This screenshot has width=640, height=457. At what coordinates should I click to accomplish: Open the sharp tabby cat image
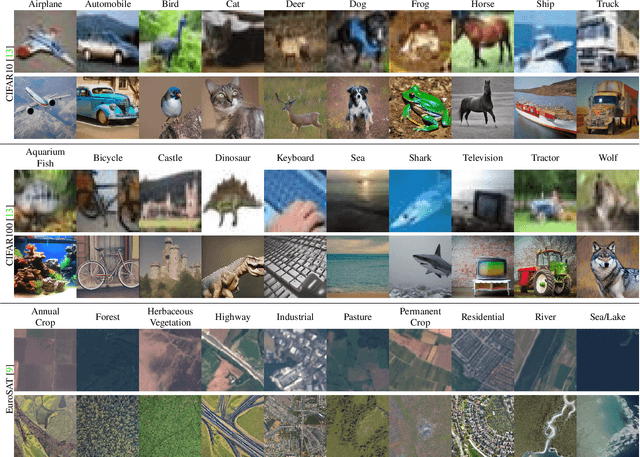pos(233,108)
